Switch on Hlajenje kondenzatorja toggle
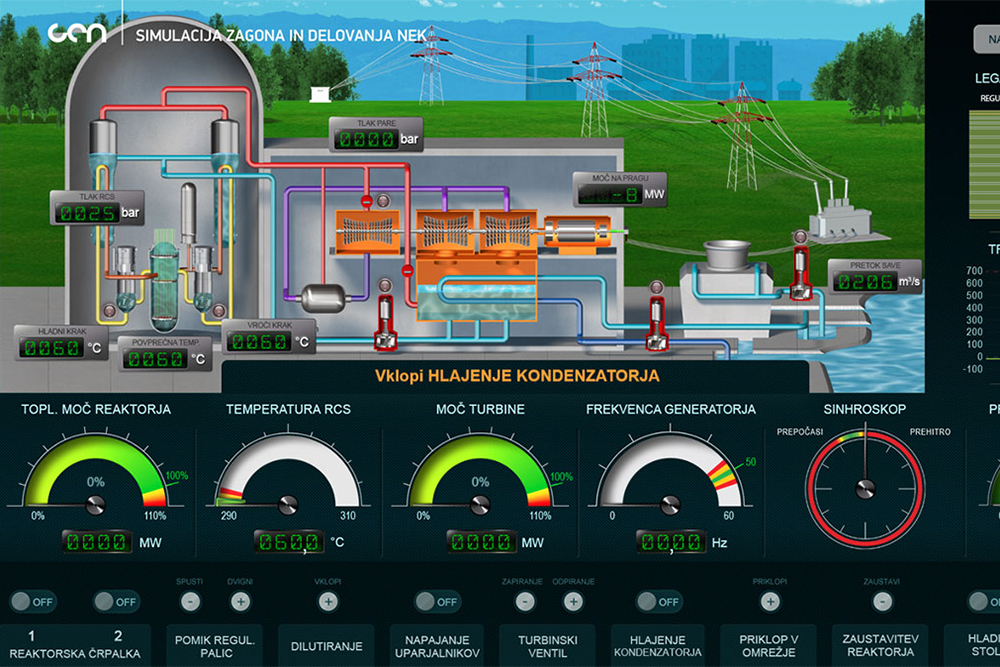 659,602
